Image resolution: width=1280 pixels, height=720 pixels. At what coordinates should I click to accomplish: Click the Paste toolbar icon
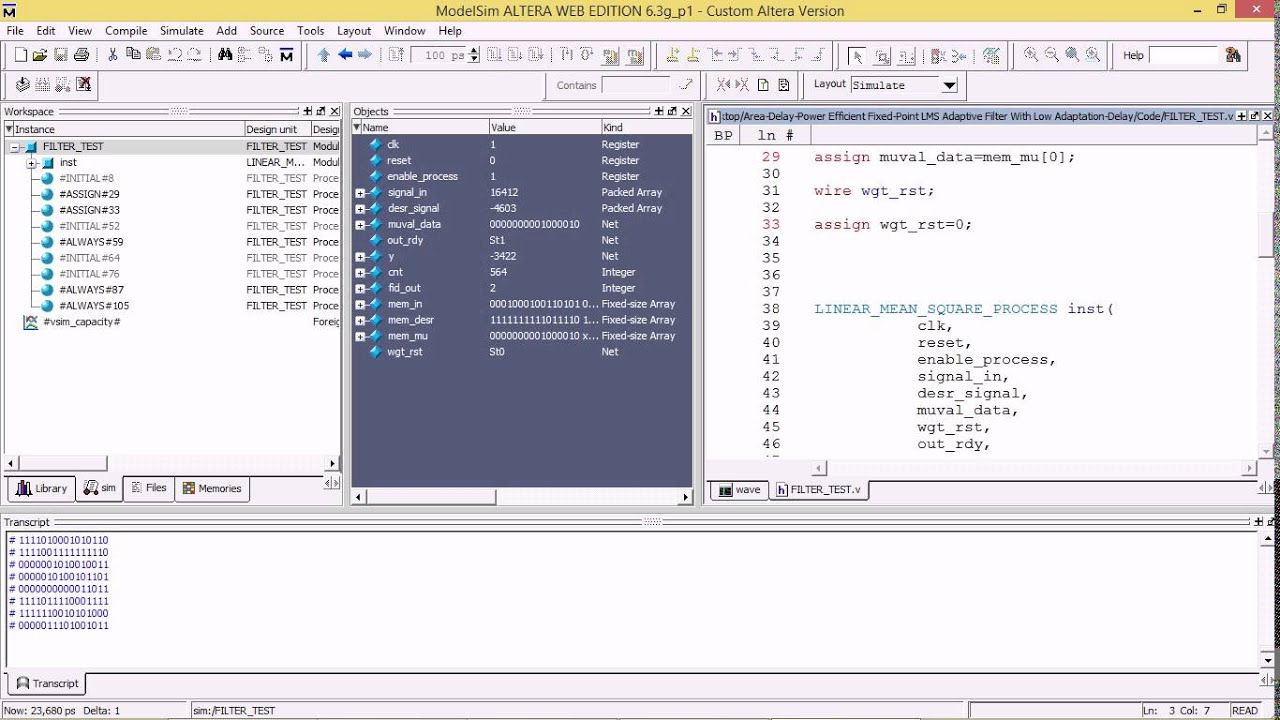pos(154,55)
